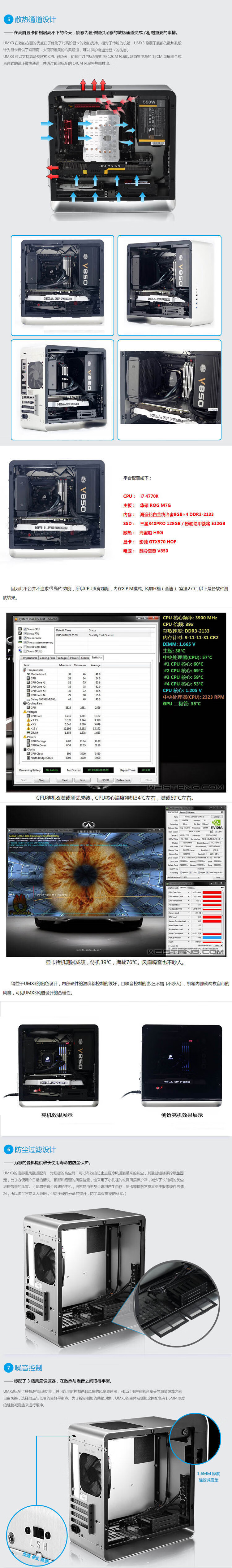Viewport: 232px width, 1568px height.
Task: Click the Minimum column header
Action: click(x=65, y=665)
